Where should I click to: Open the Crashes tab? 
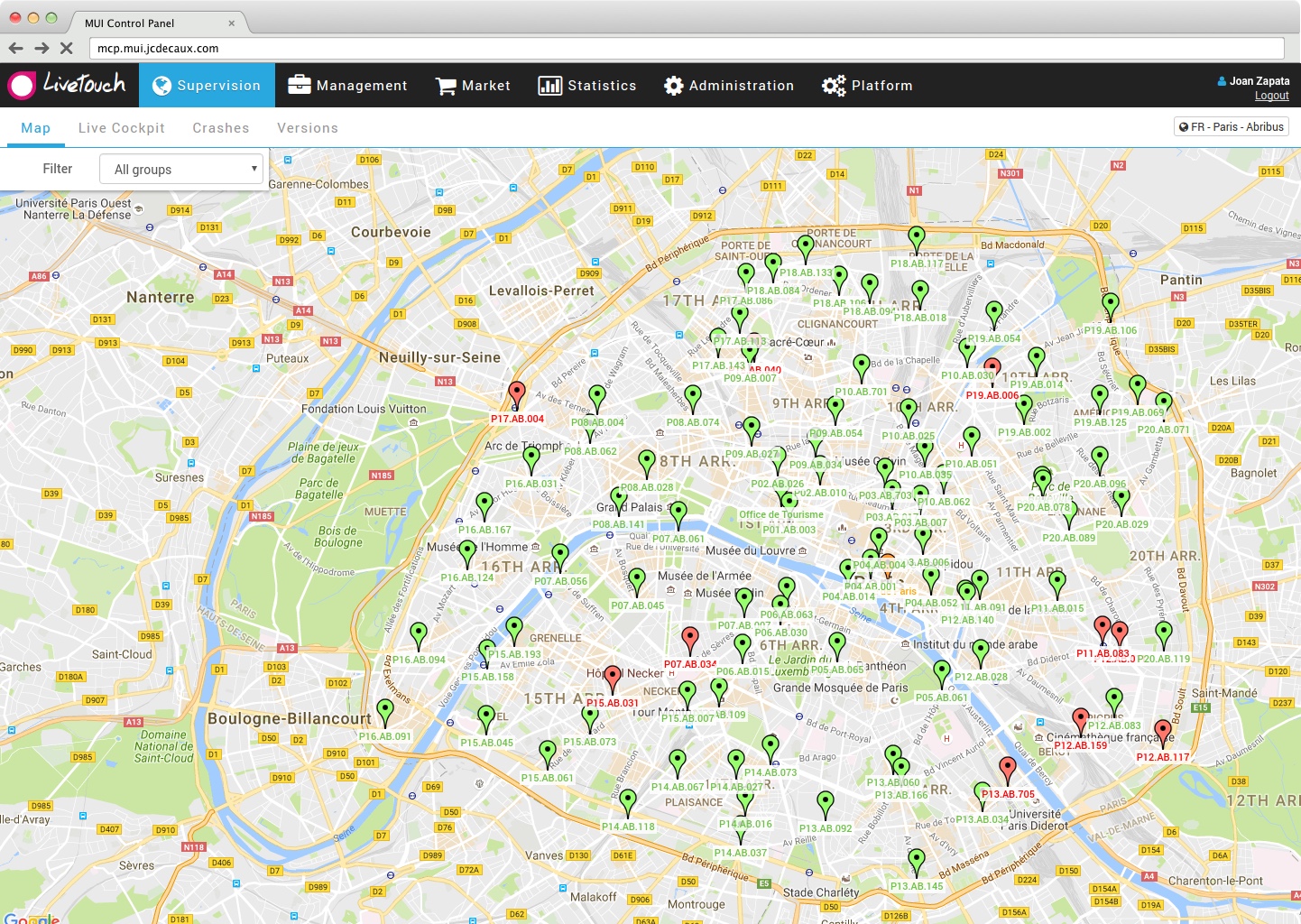click(221, 128)
